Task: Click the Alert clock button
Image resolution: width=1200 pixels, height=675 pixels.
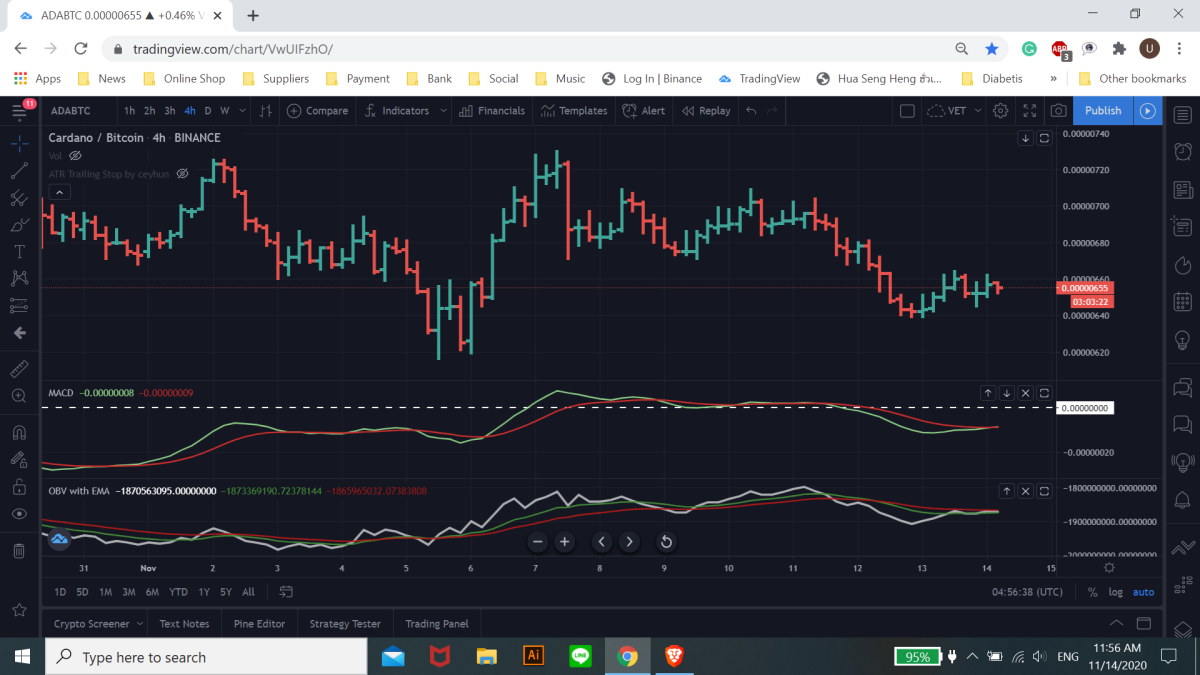Action: click(x=643, y=111)
